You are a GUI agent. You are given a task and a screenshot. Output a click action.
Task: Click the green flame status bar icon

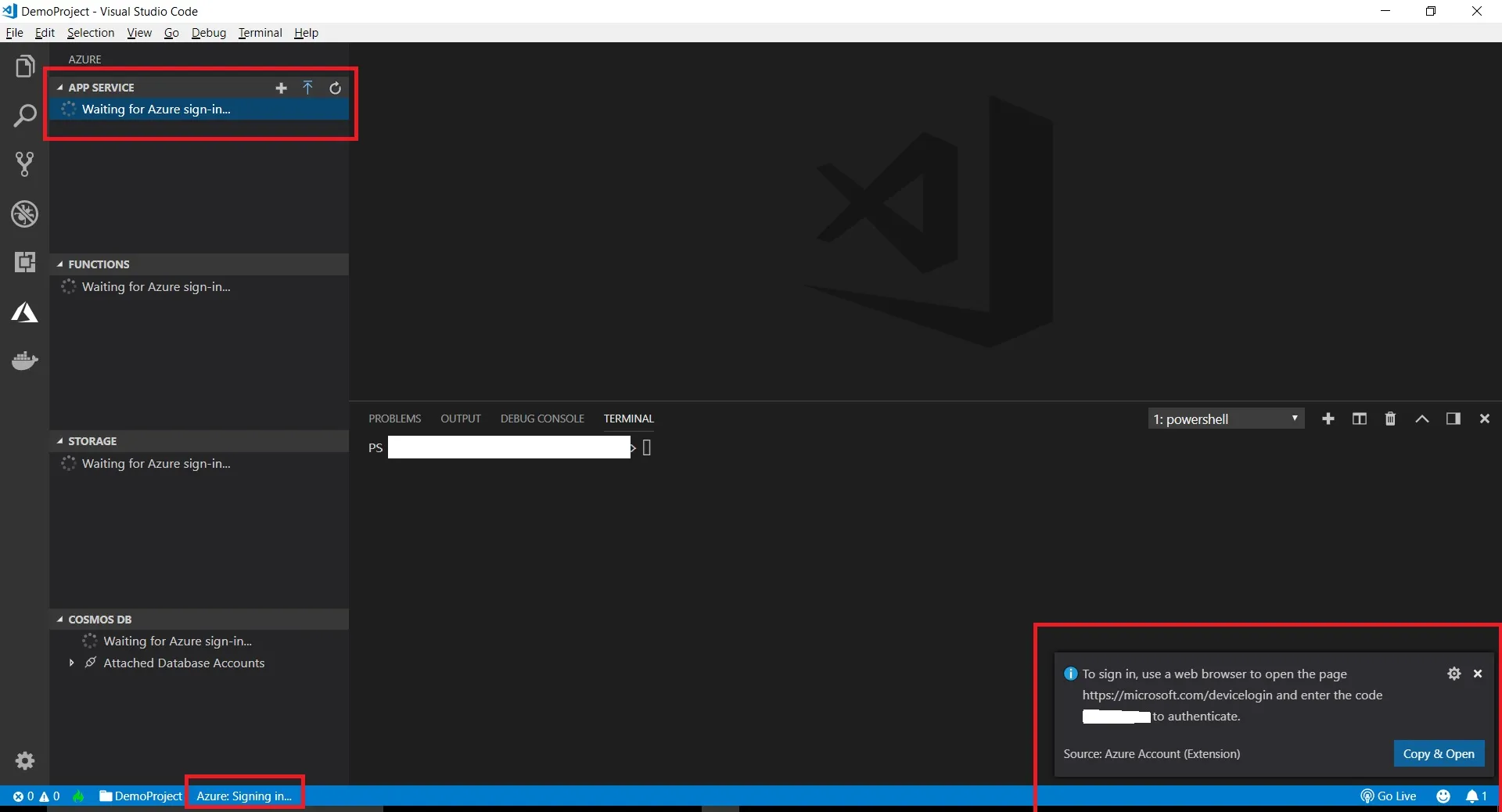[78, 796]
